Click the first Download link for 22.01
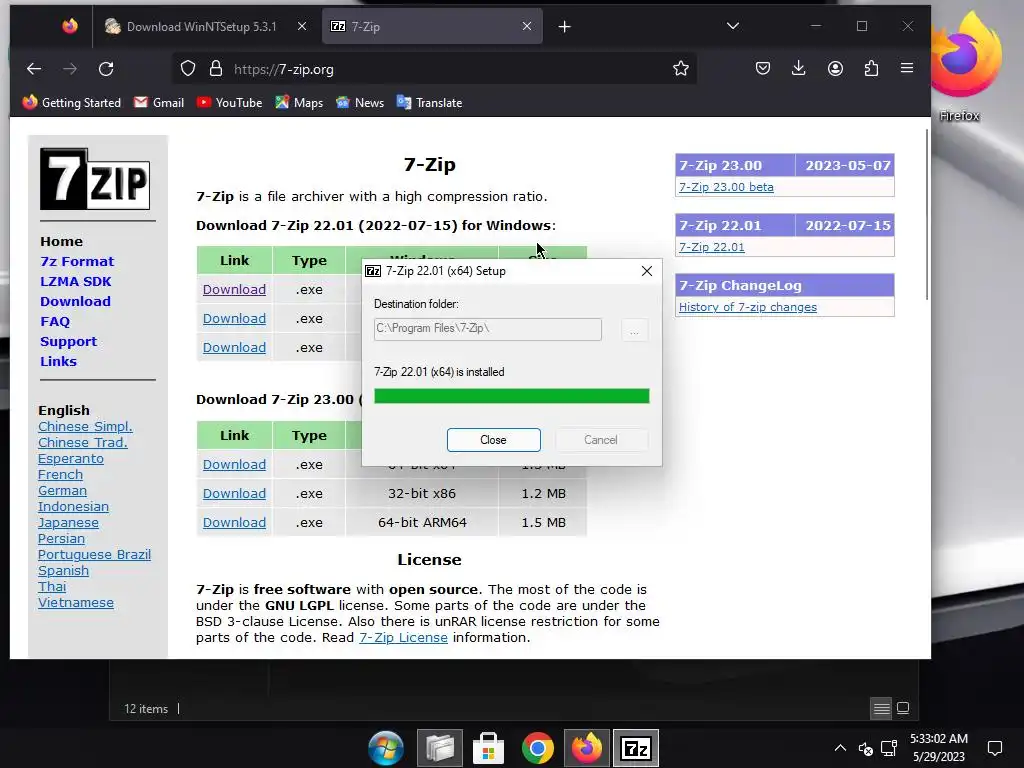This screenshot has height=768, width=1024. click(234, 289)
